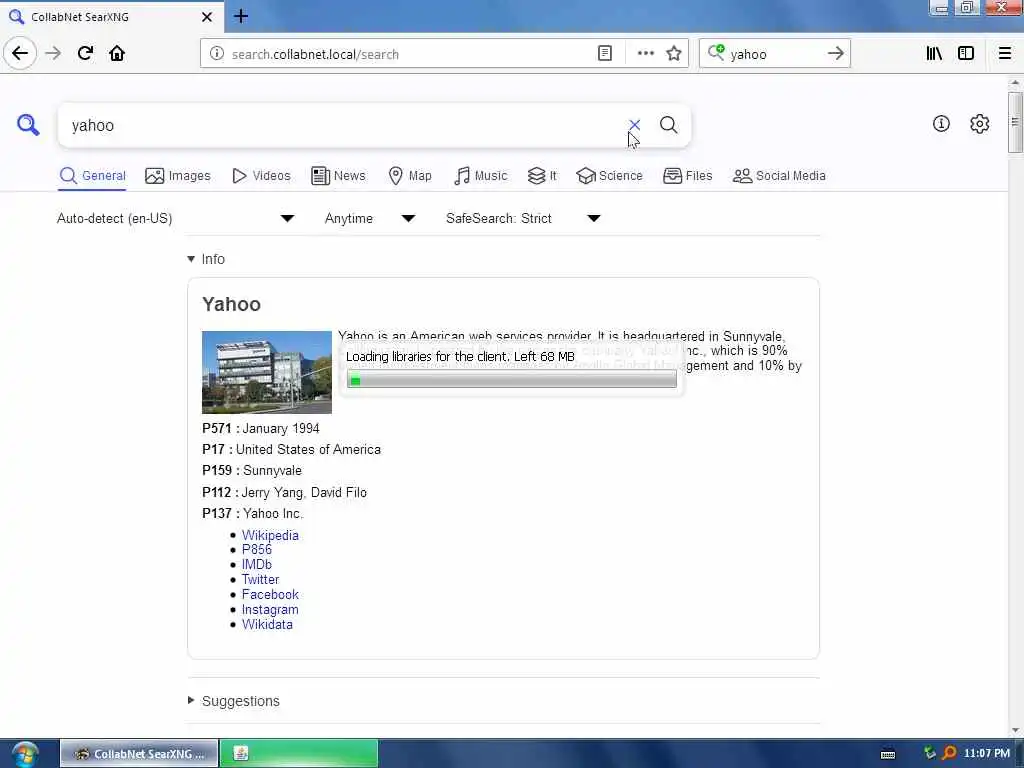1024x768 pixels.
Task: Switch to the Images tab
Action: (x=178, y=176)
